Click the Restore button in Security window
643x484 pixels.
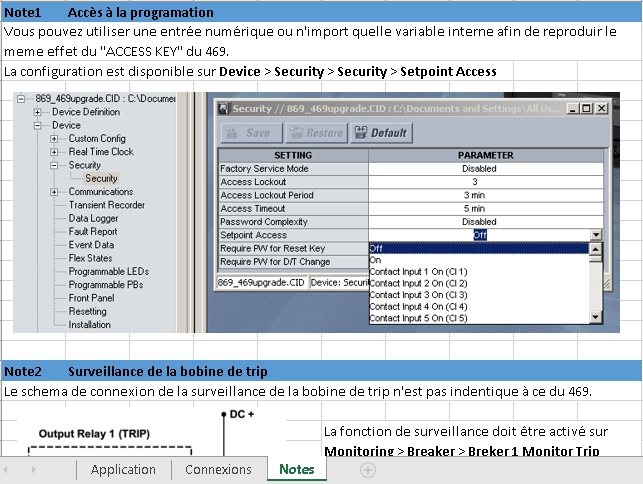pyautogui.click(x=315, y=132)
